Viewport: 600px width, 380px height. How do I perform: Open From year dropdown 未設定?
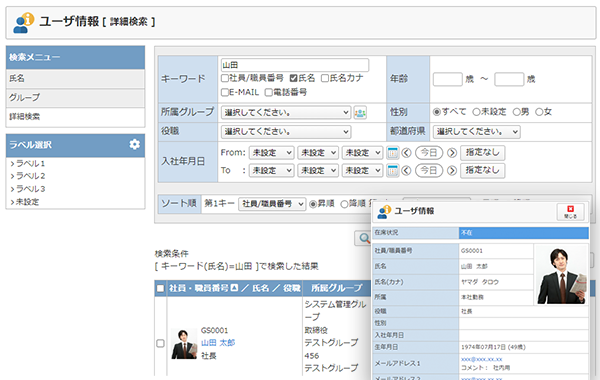[272, 153]
